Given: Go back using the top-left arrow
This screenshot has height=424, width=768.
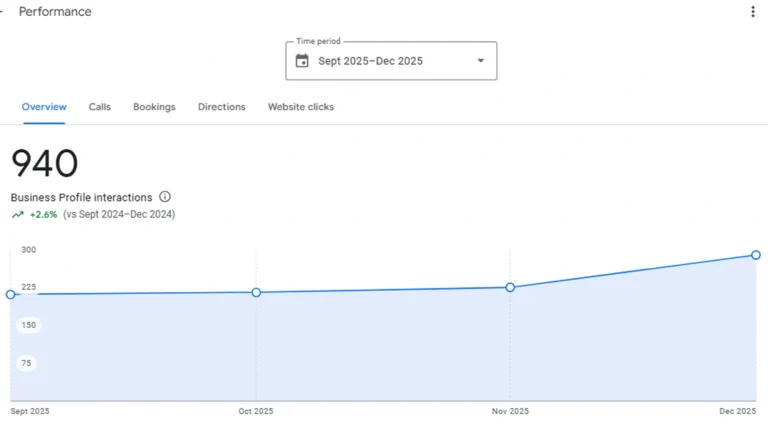Looking at the screenshot, I should coord(2,12).
